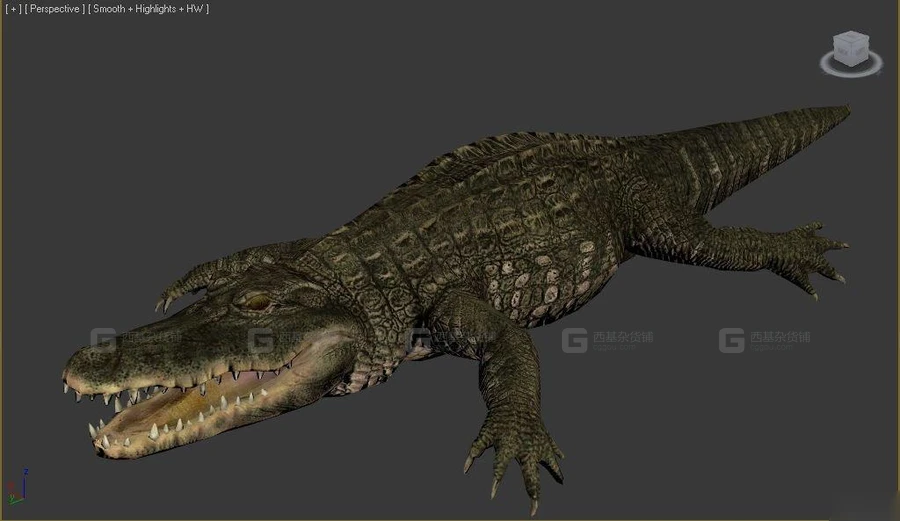Click the ViewCube cube in the viewport corner
The image size is (900, 521).
pos(851,50)
